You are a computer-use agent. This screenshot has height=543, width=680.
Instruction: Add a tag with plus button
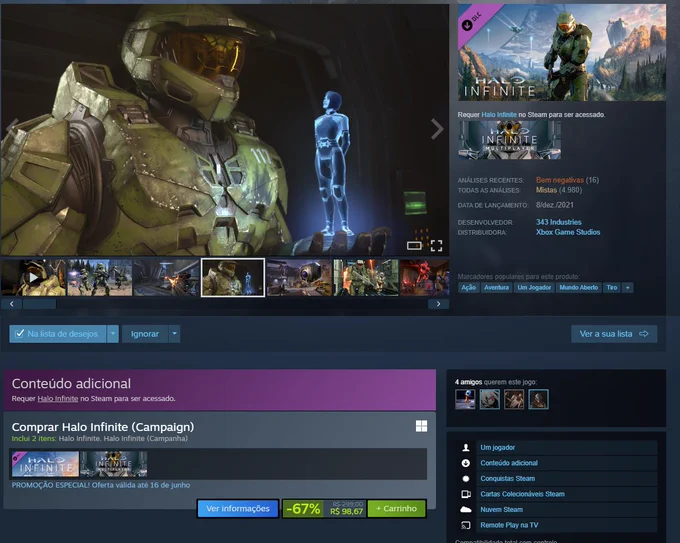628,288
